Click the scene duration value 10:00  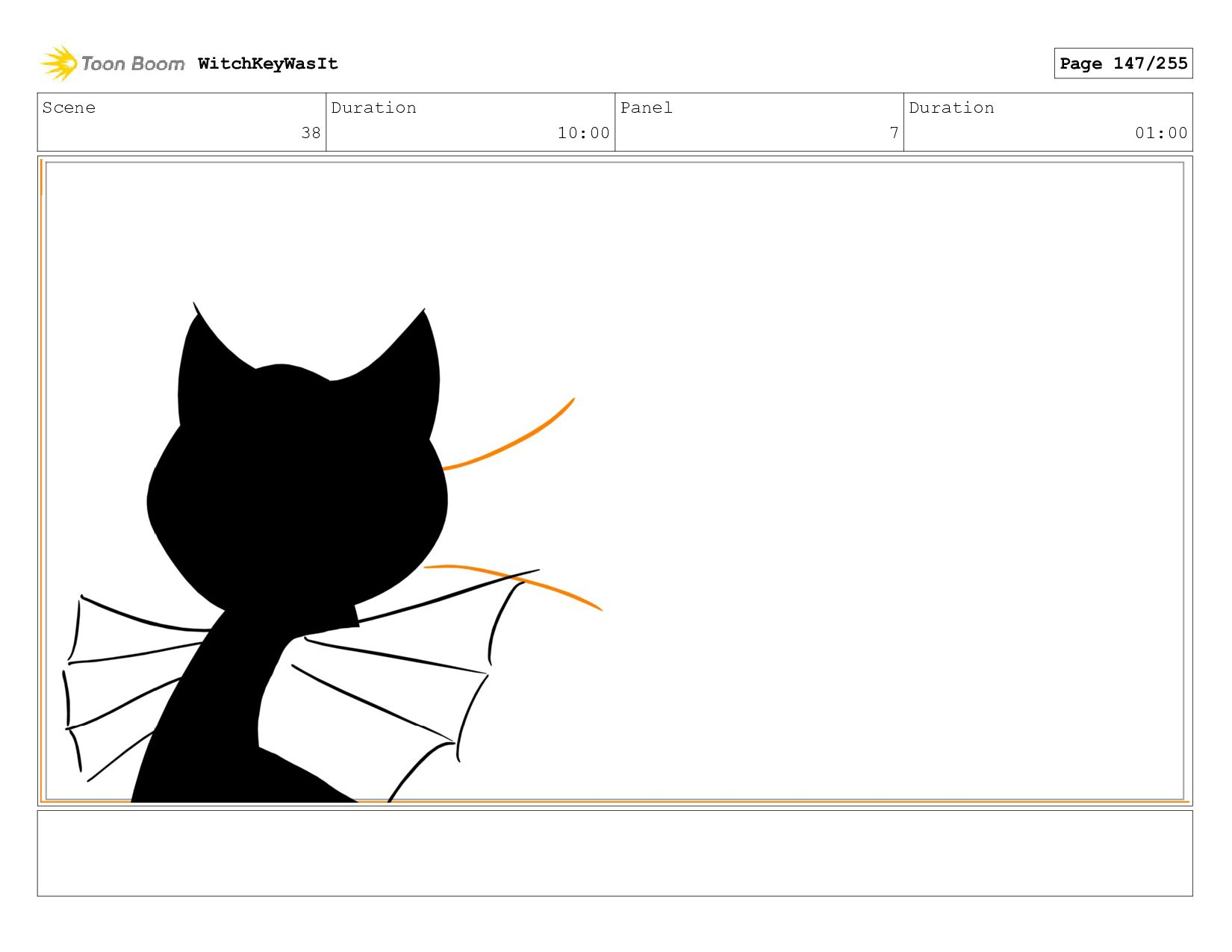[583, 133]
